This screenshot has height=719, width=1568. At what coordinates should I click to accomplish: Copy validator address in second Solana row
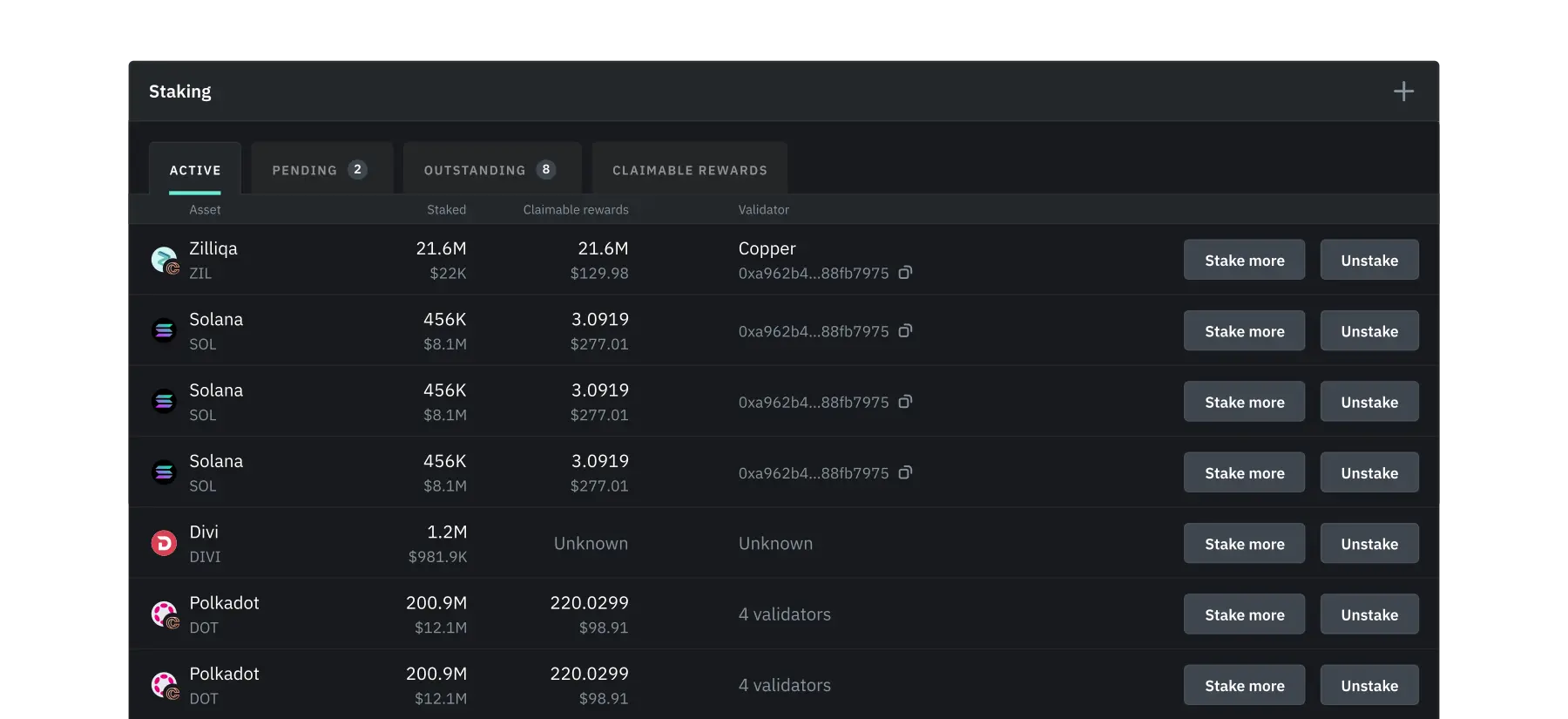pyautogui.click(x=905, y=402)
